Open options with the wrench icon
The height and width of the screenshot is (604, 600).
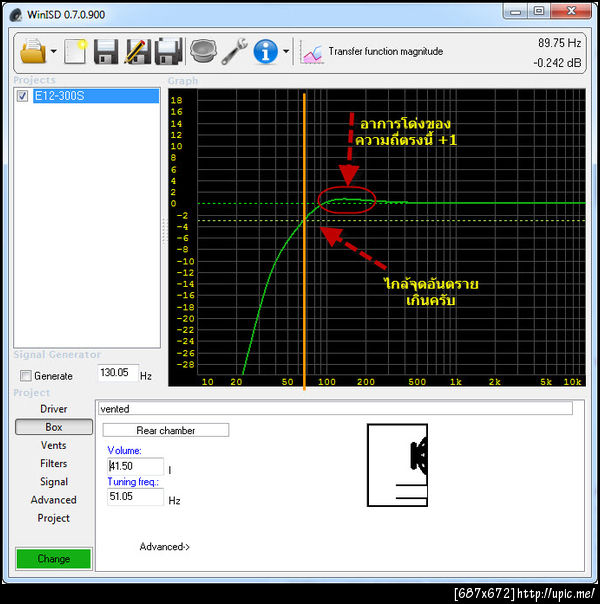click(x=234, y=51)
